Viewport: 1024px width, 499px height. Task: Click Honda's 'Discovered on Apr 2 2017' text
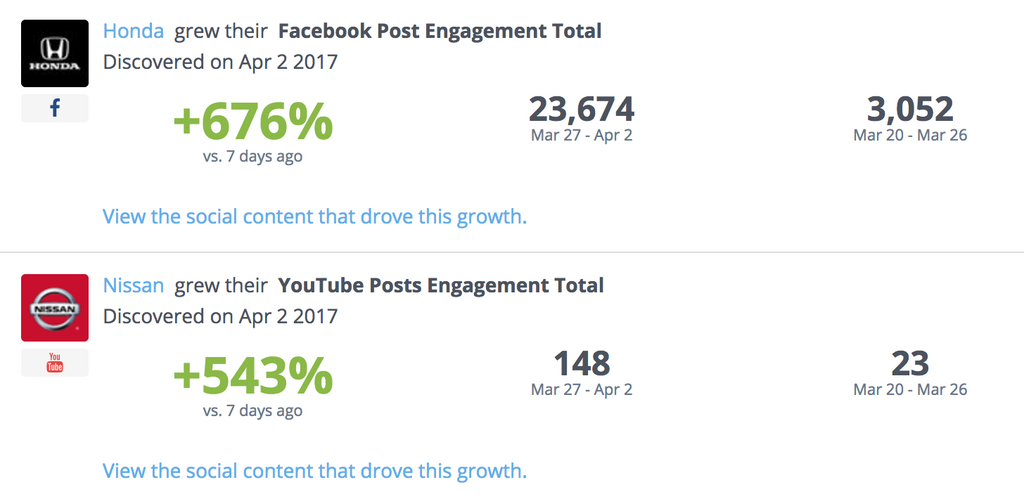click(220, 61)
